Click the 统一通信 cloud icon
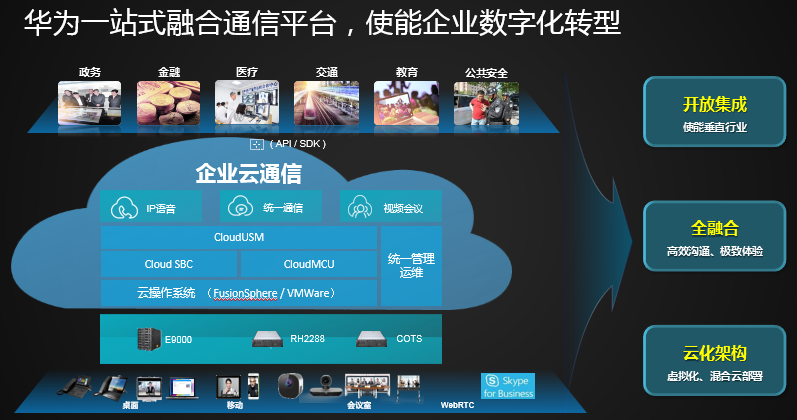797x420 pixels. (242, 208)
